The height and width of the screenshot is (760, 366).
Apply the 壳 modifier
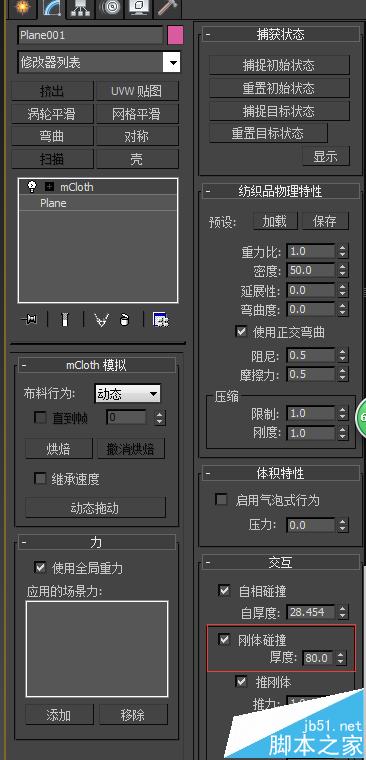(137, 159)
